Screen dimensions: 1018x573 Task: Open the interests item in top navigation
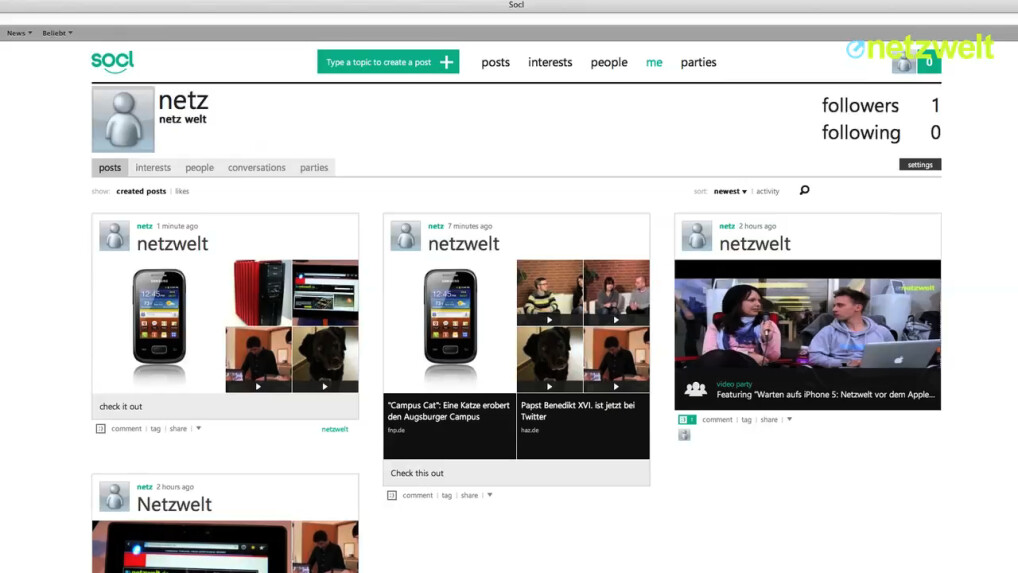coord(550,62)
